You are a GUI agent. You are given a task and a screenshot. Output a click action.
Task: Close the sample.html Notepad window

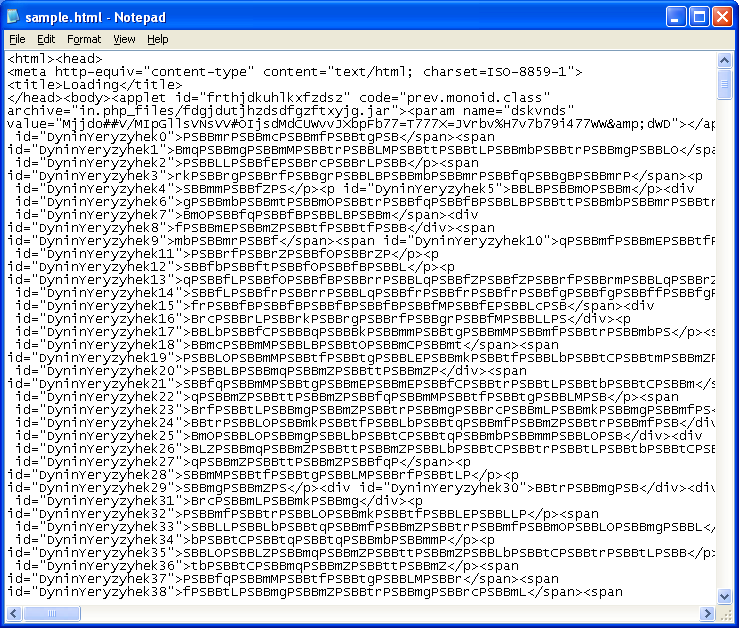(x=717, y=16)
